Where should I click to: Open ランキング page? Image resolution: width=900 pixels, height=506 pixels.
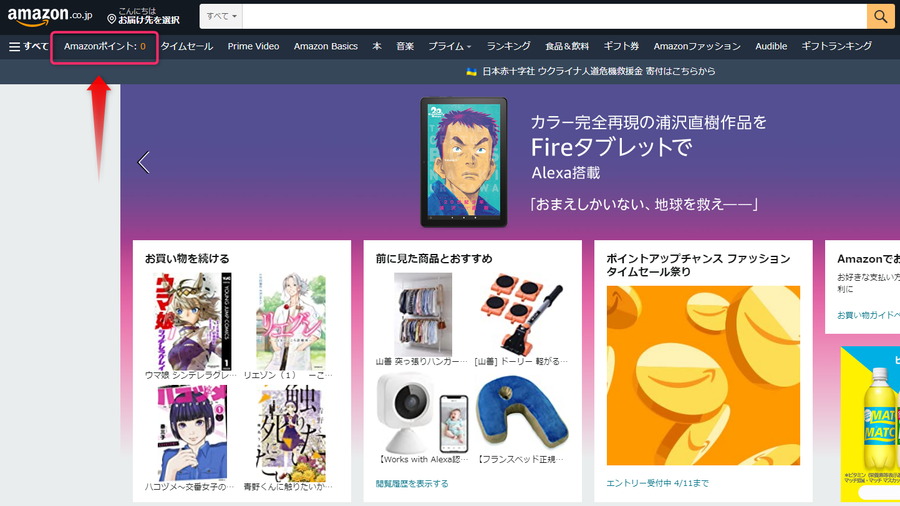point(509,46)
